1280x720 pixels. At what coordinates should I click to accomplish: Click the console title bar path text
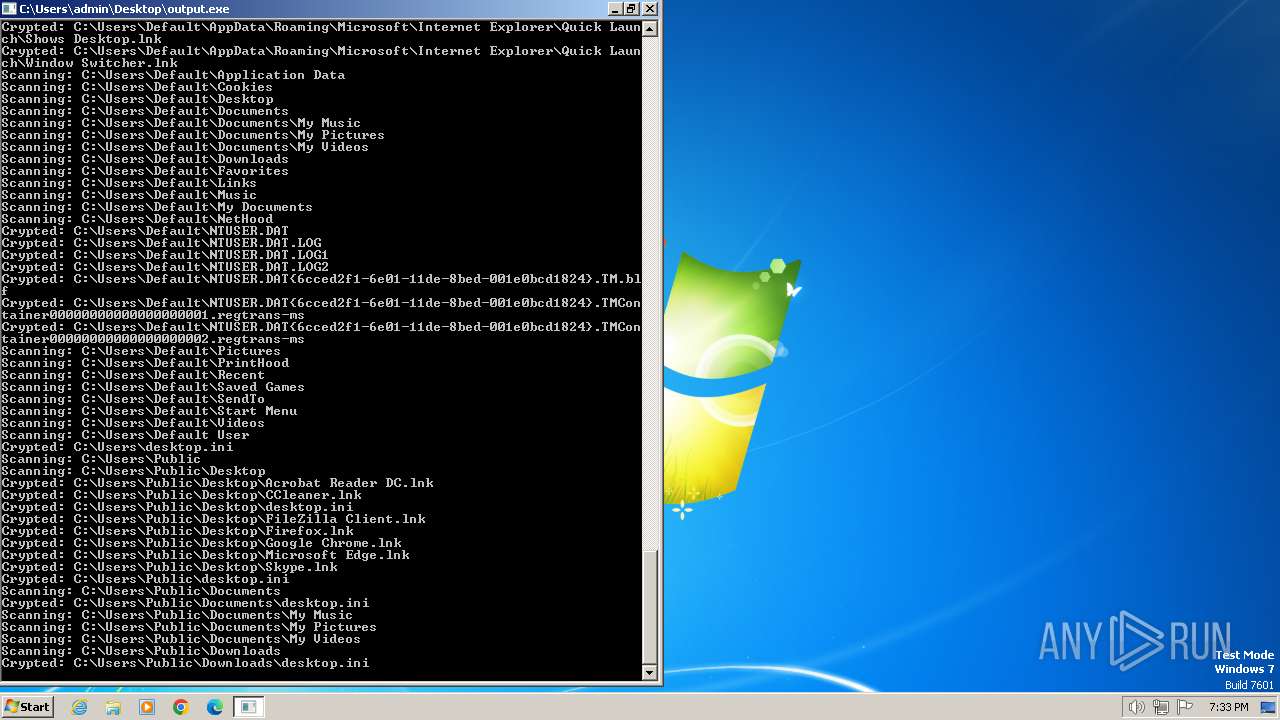(124, 9)
